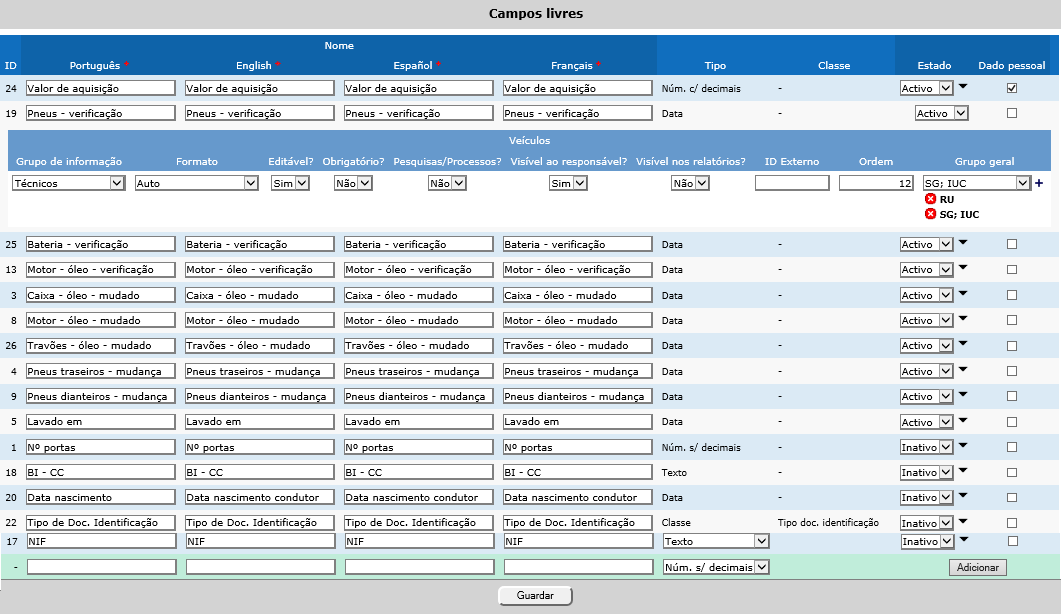The height and width of the screenshot is (614, 1061).
Task: Add general group with plus icon
Action: (1039, 183)
